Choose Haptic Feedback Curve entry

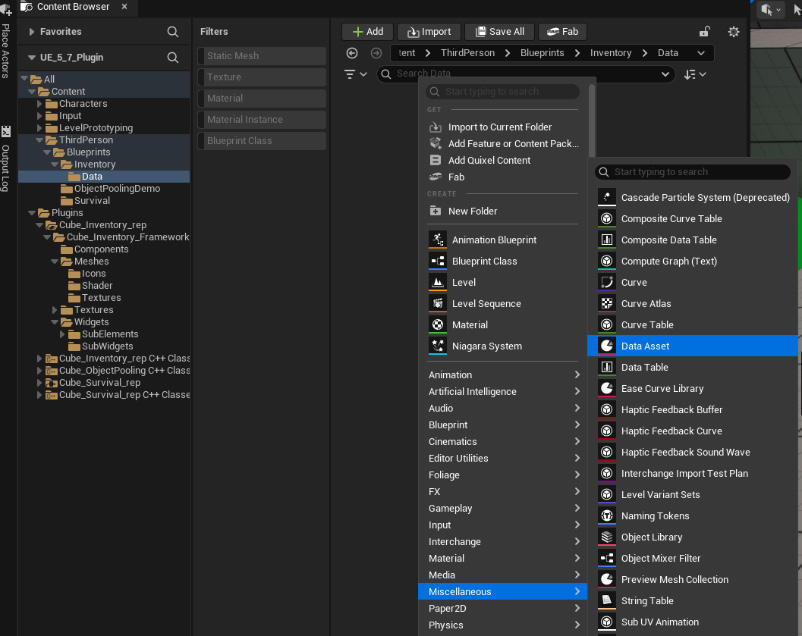click(693, 431)
